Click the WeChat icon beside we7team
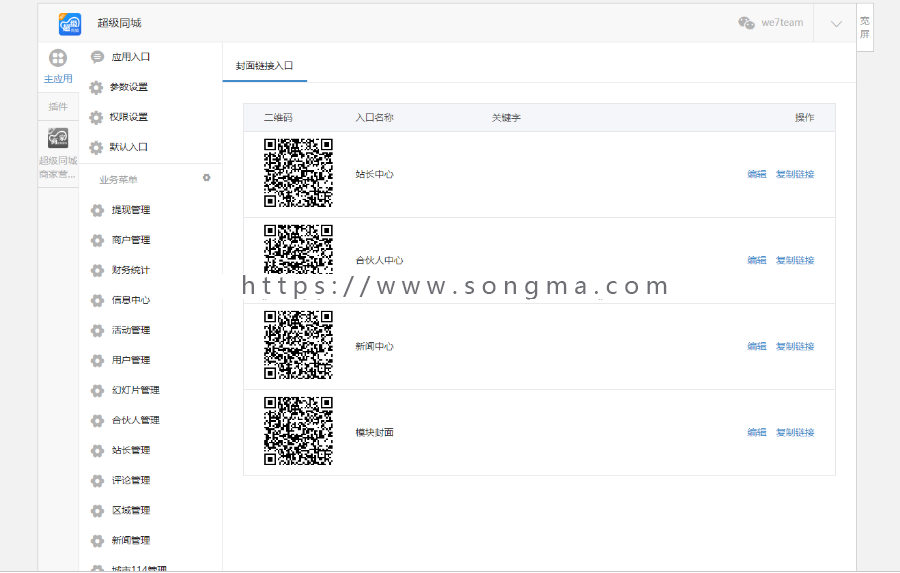900x573 pixels. [746, 23]
